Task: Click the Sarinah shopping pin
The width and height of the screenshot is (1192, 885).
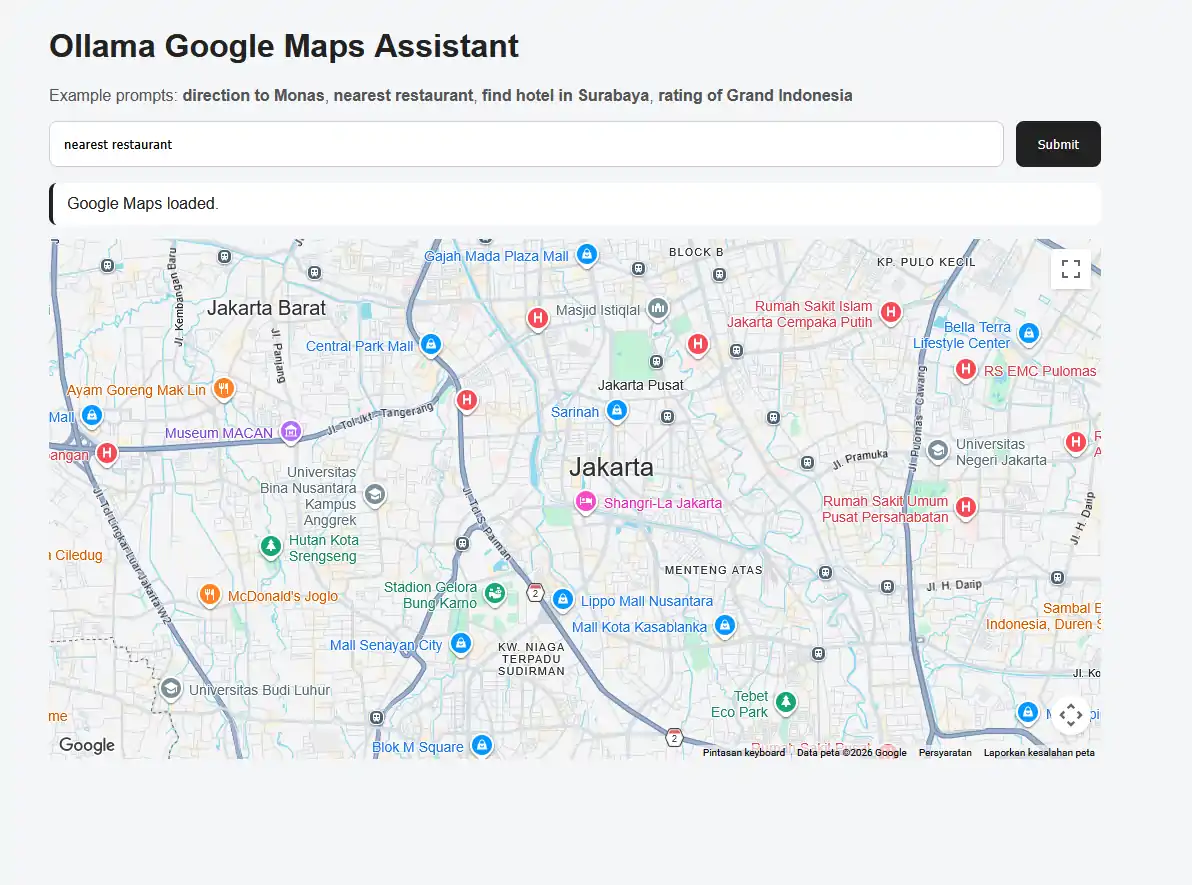Action: coord(617,411)
